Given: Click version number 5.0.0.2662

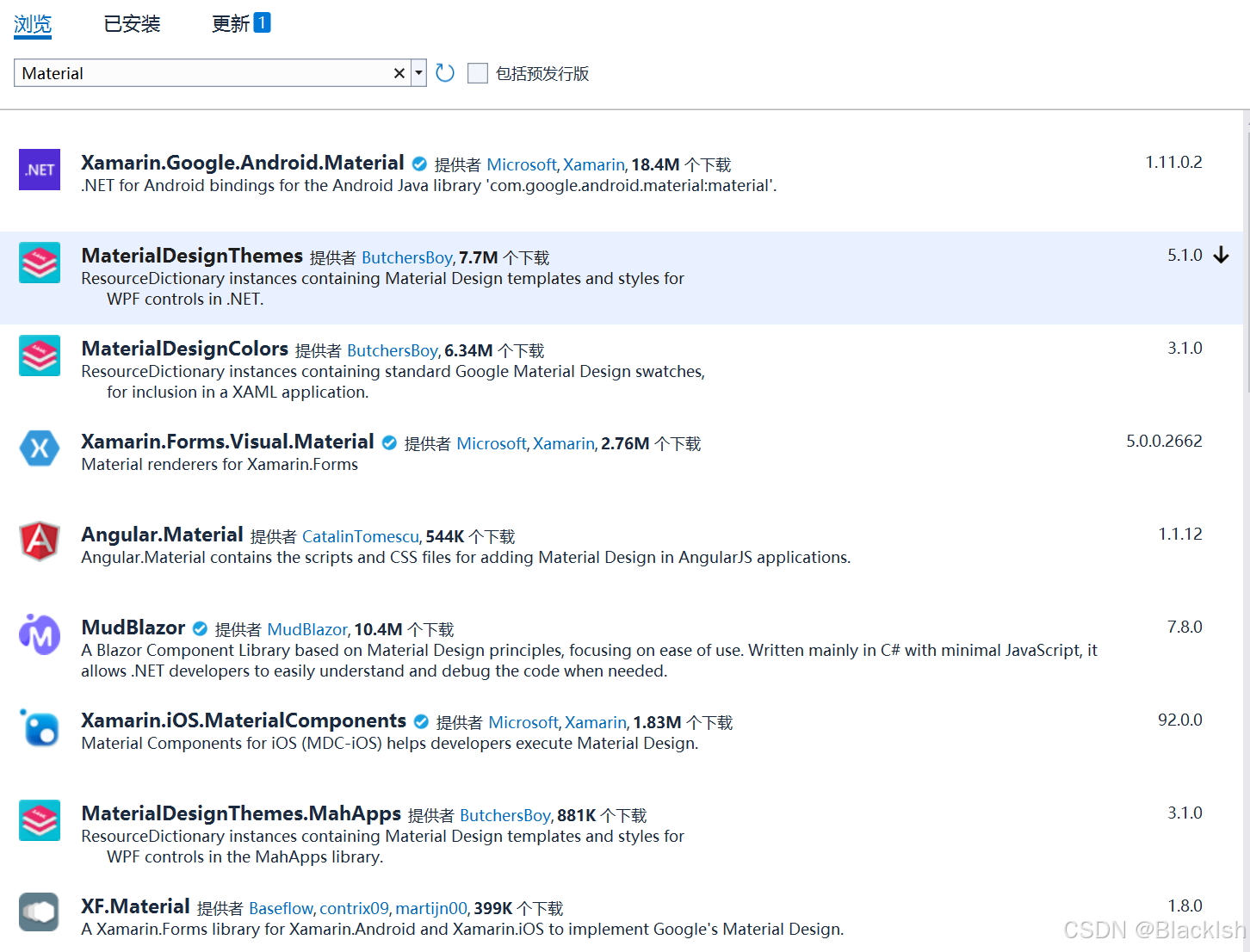Looking at the screenshot, I should pos(1164,442).
